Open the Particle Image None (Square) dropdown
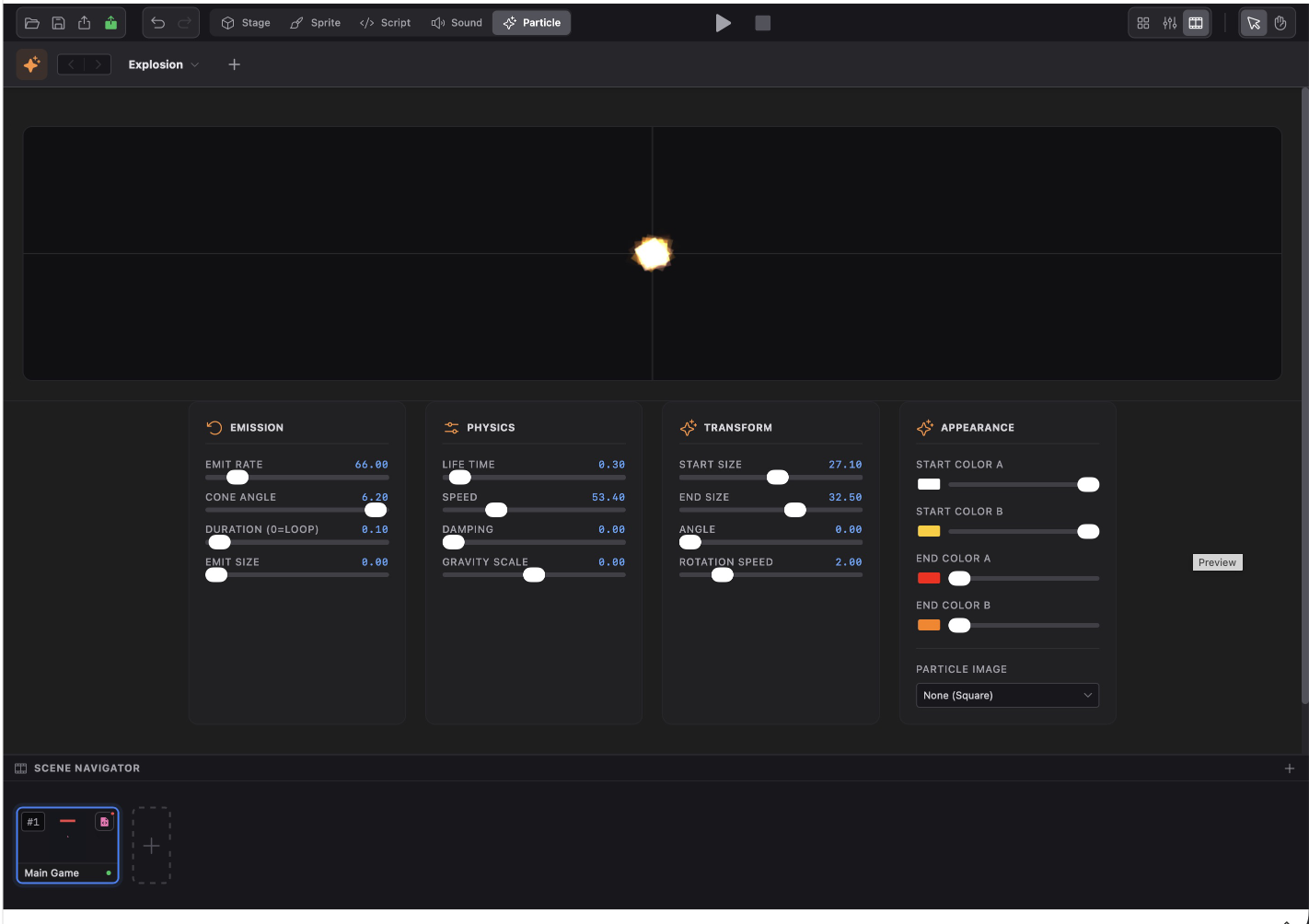 click(x=1007, y=696)
